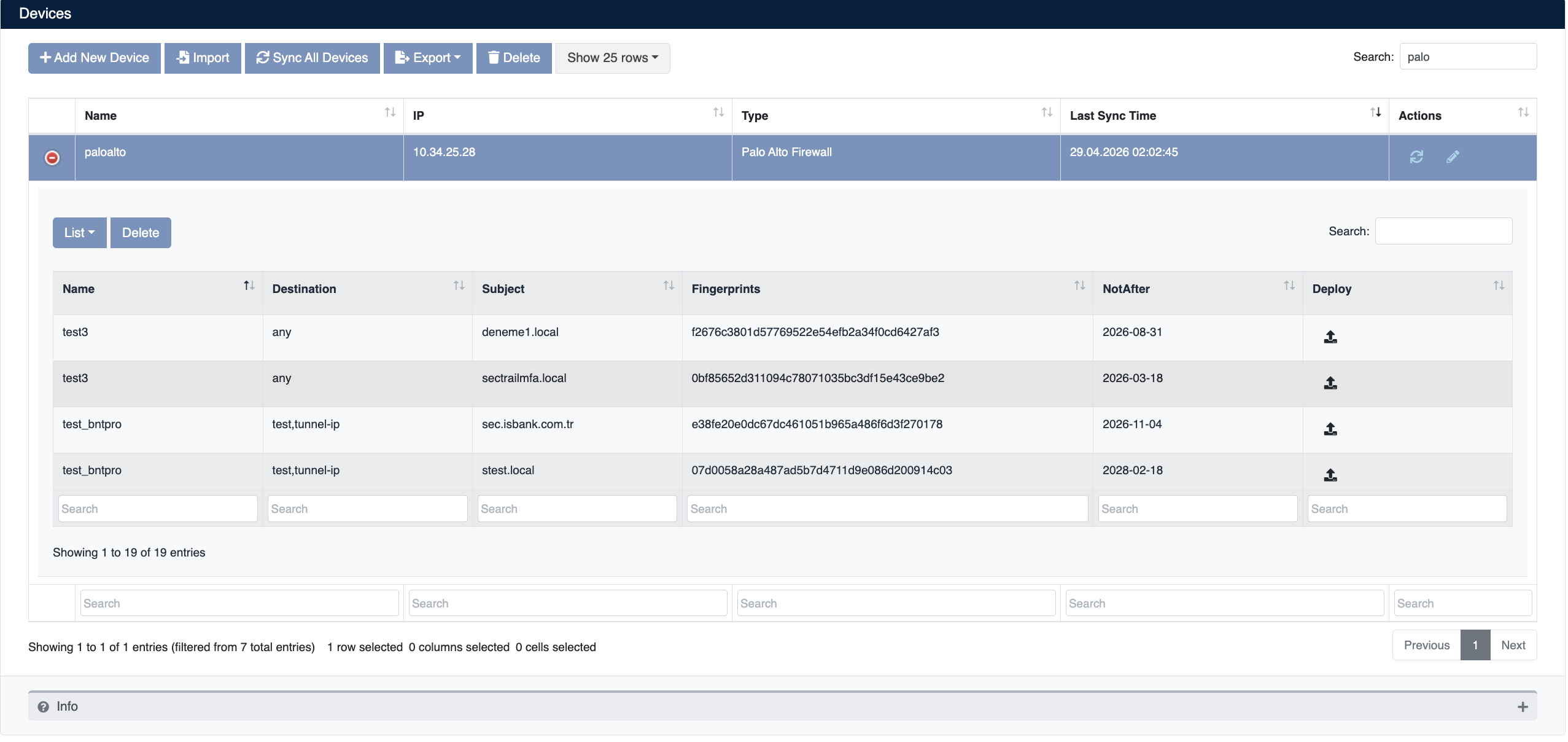The height and width of the screenshot is (742, 1568).
Task: Deploy certificate with subject deneme1.local
Action: point(1330,337)
